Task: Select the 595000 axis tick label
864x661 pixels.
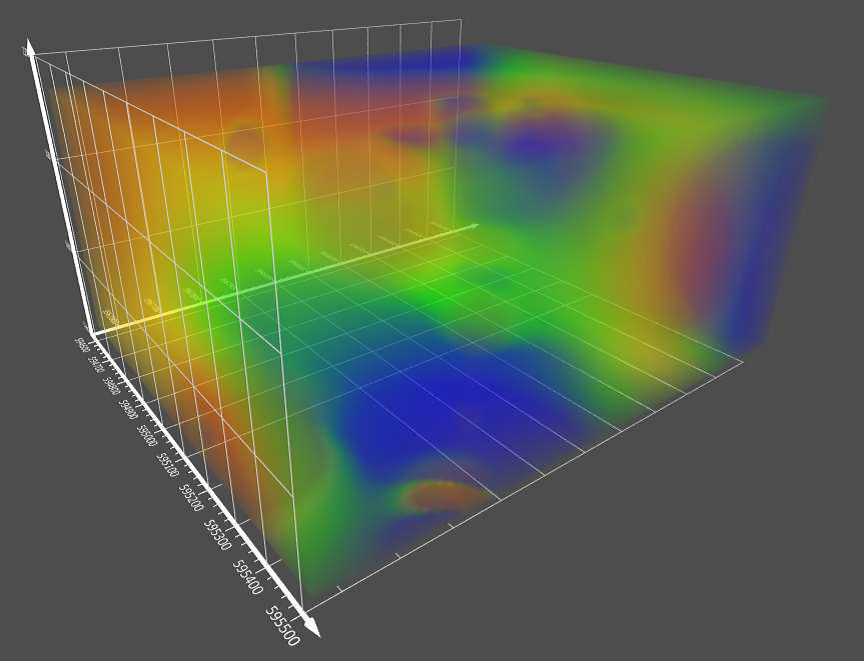Action: [x=148, y=436]
